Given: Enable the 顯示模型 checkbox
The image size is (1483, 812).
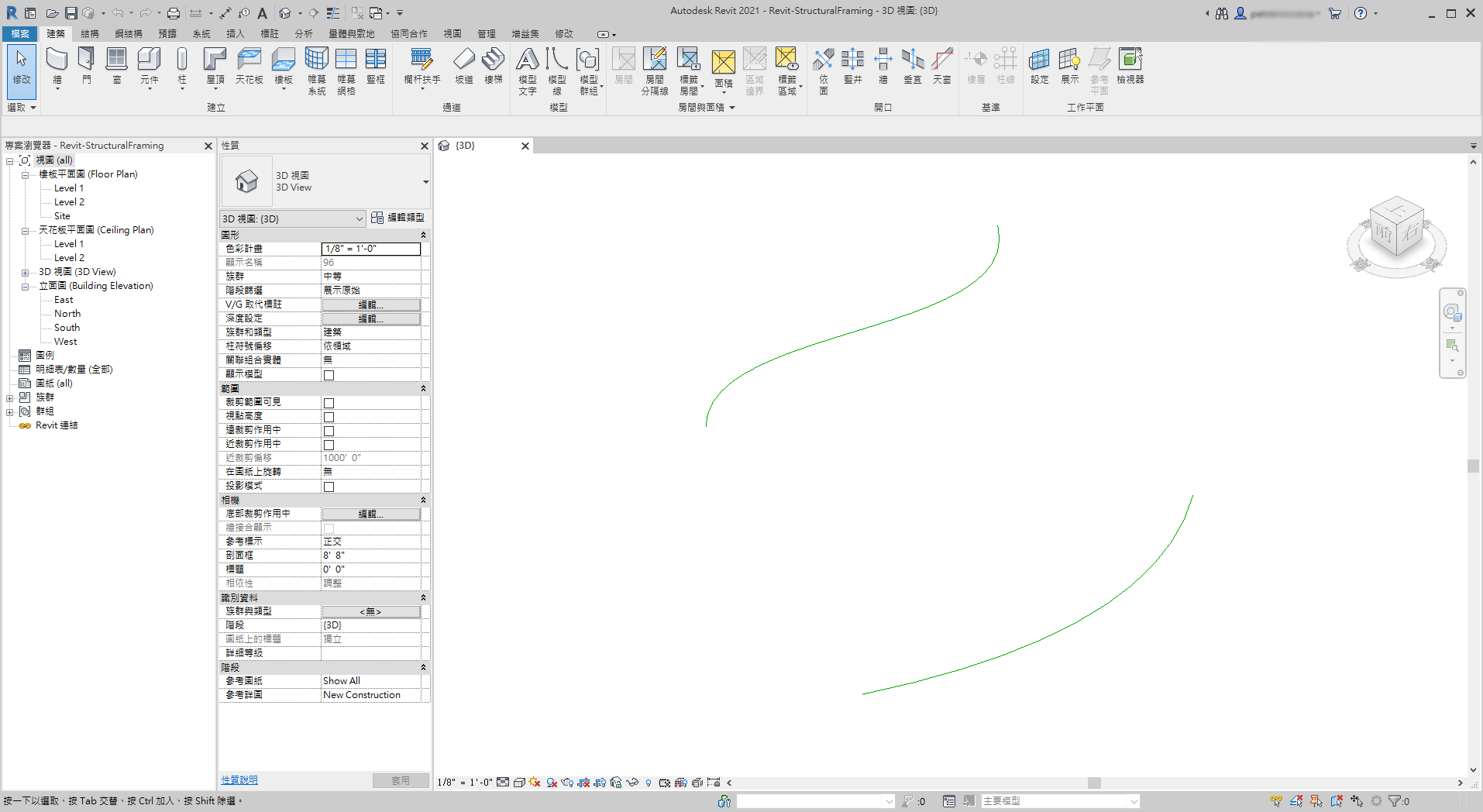Looking at the screenshot, I should 329,374.
